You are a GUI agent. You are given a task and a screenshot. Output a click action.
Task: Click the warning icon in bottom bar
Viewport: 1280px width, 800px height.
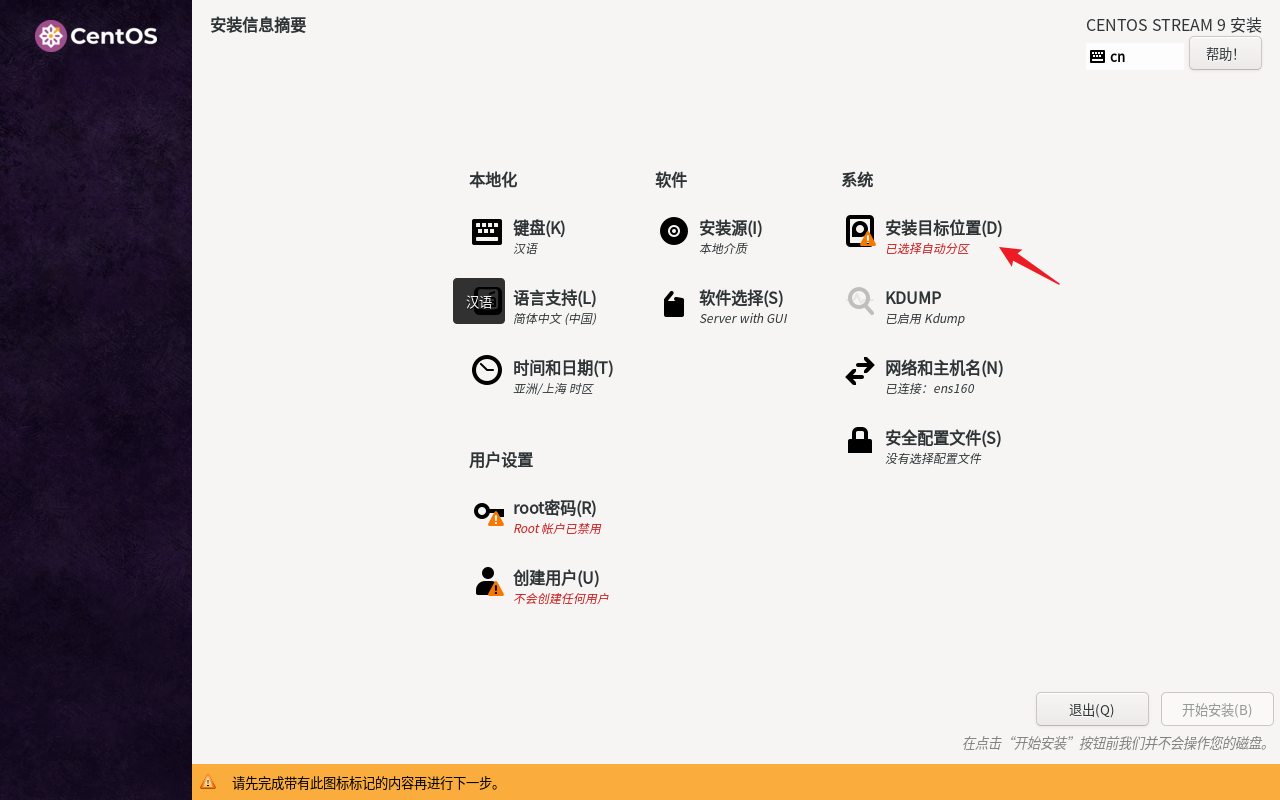point(208,783)
